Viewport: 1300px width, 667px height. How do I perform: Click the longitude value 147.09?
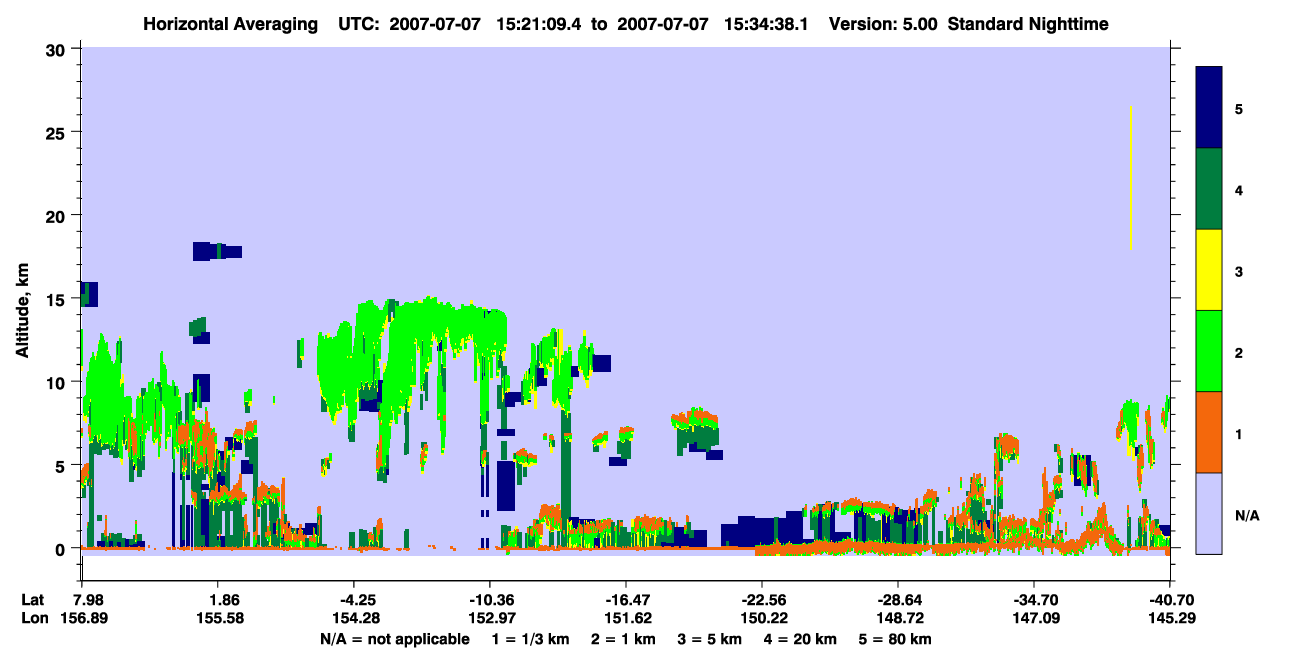pyautogui.click(x=1036, y=618)
